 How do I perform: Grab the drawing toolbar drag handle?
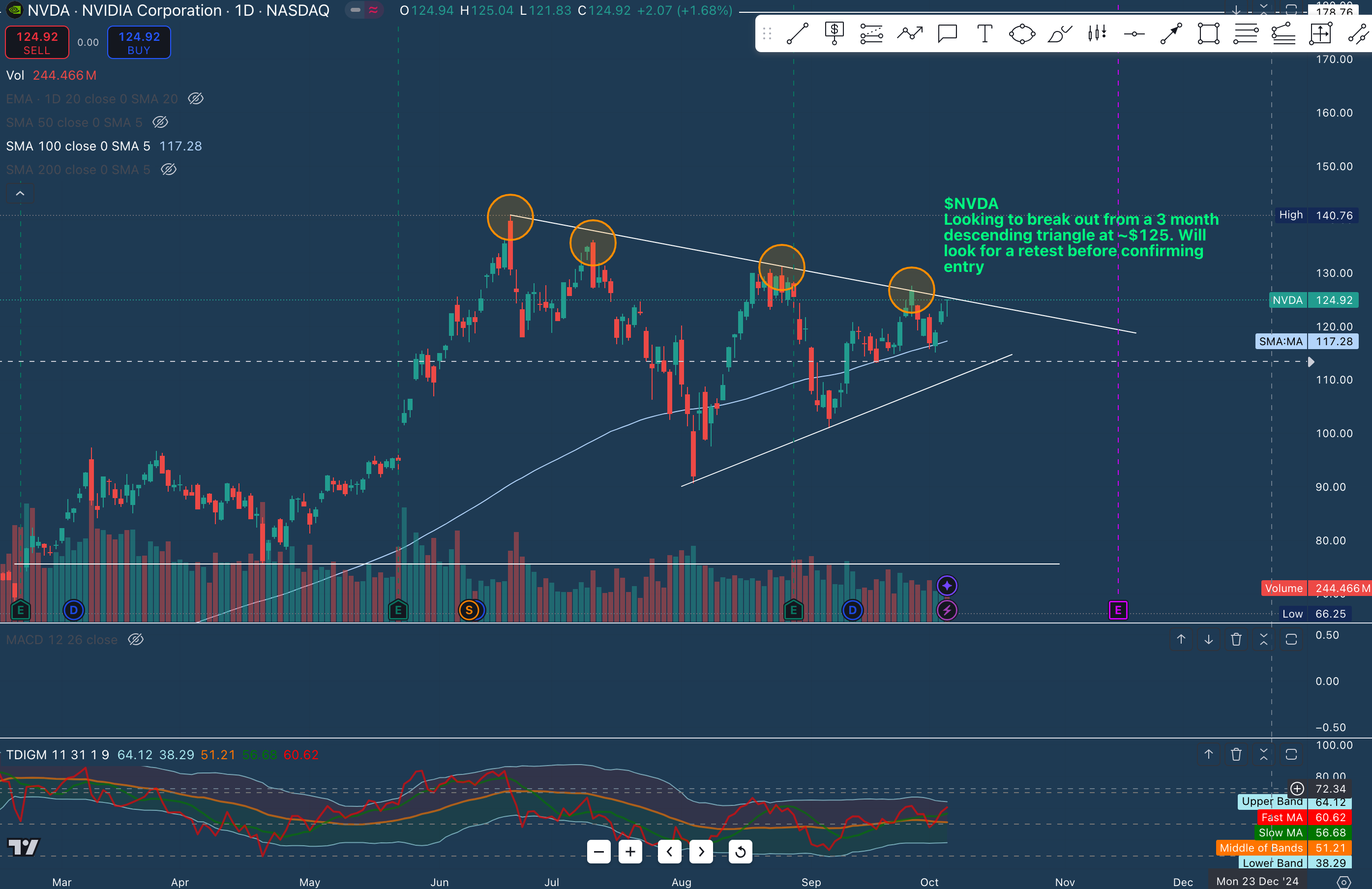click(x=767, y=34)
